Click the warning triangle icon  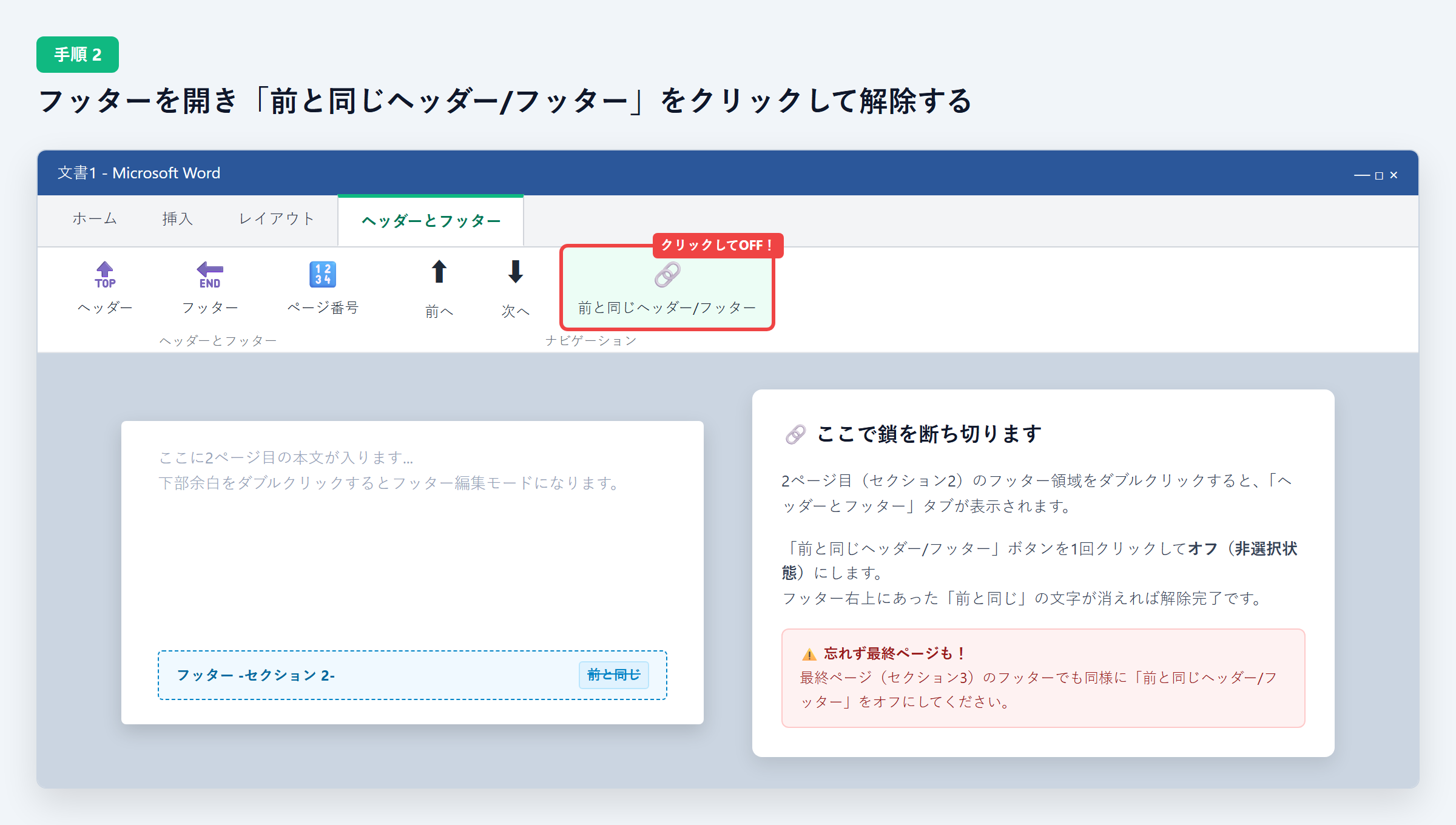click(809, 654)
